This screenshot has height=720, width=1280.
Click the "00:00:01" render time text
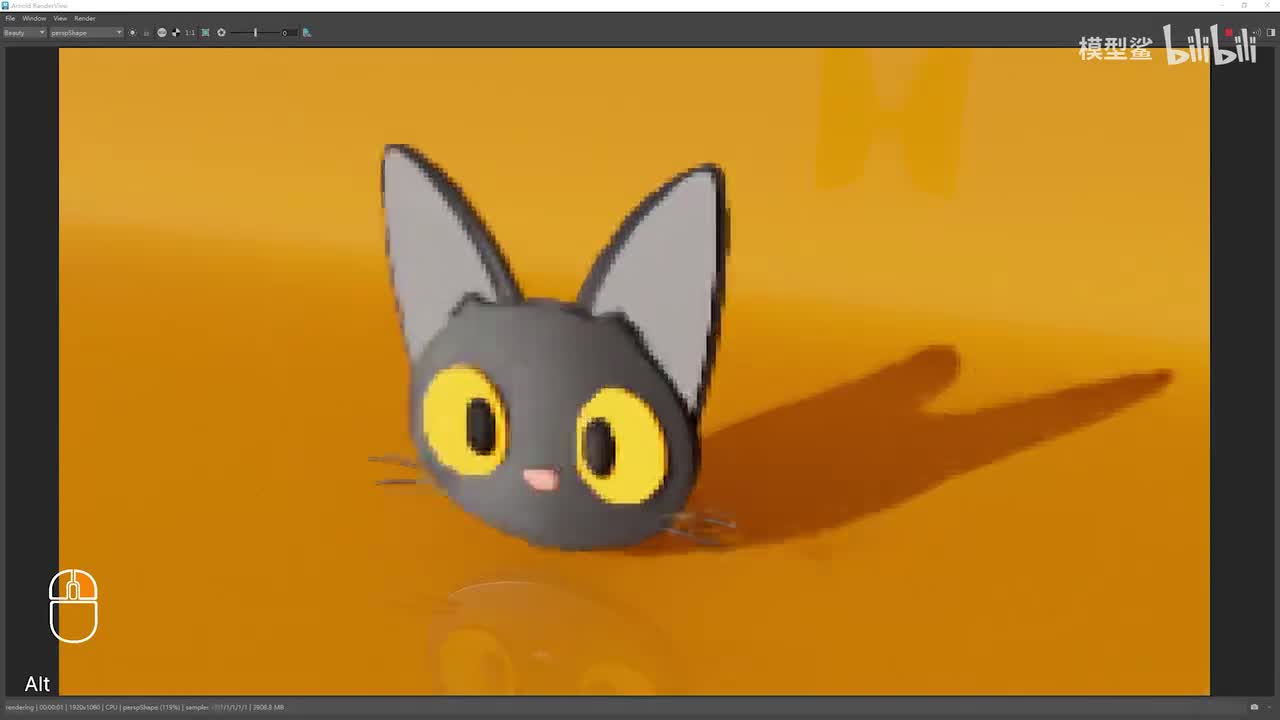[x=52, y=707]
